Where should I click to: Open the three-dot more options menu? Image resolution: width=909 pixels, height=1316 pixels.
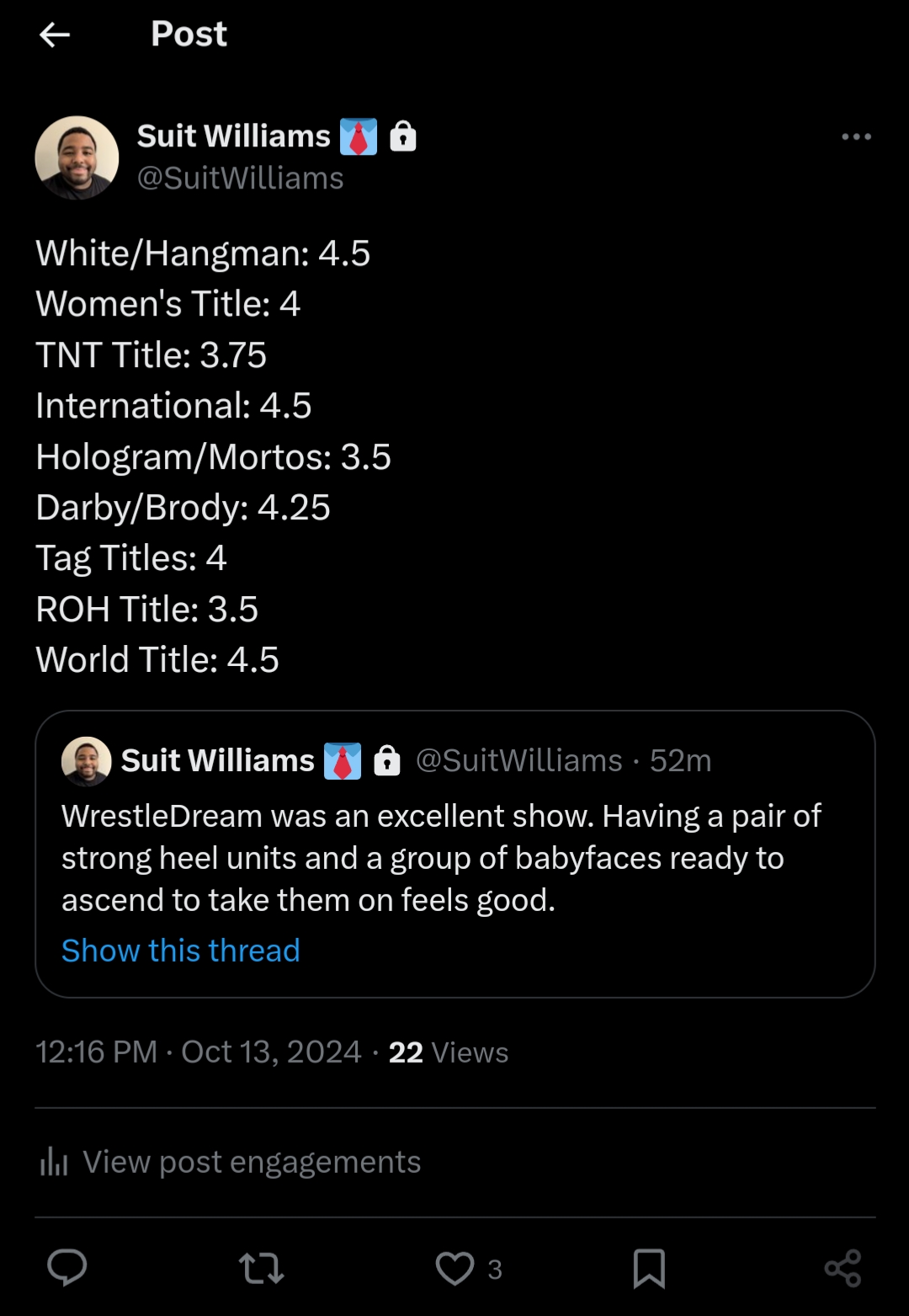pyautogui.click(x=856, y=136)
